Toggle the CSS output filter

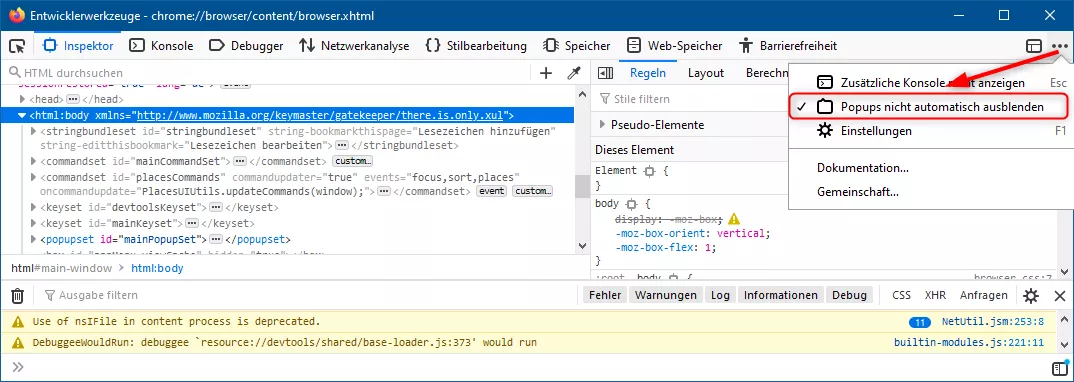point(901,295)
